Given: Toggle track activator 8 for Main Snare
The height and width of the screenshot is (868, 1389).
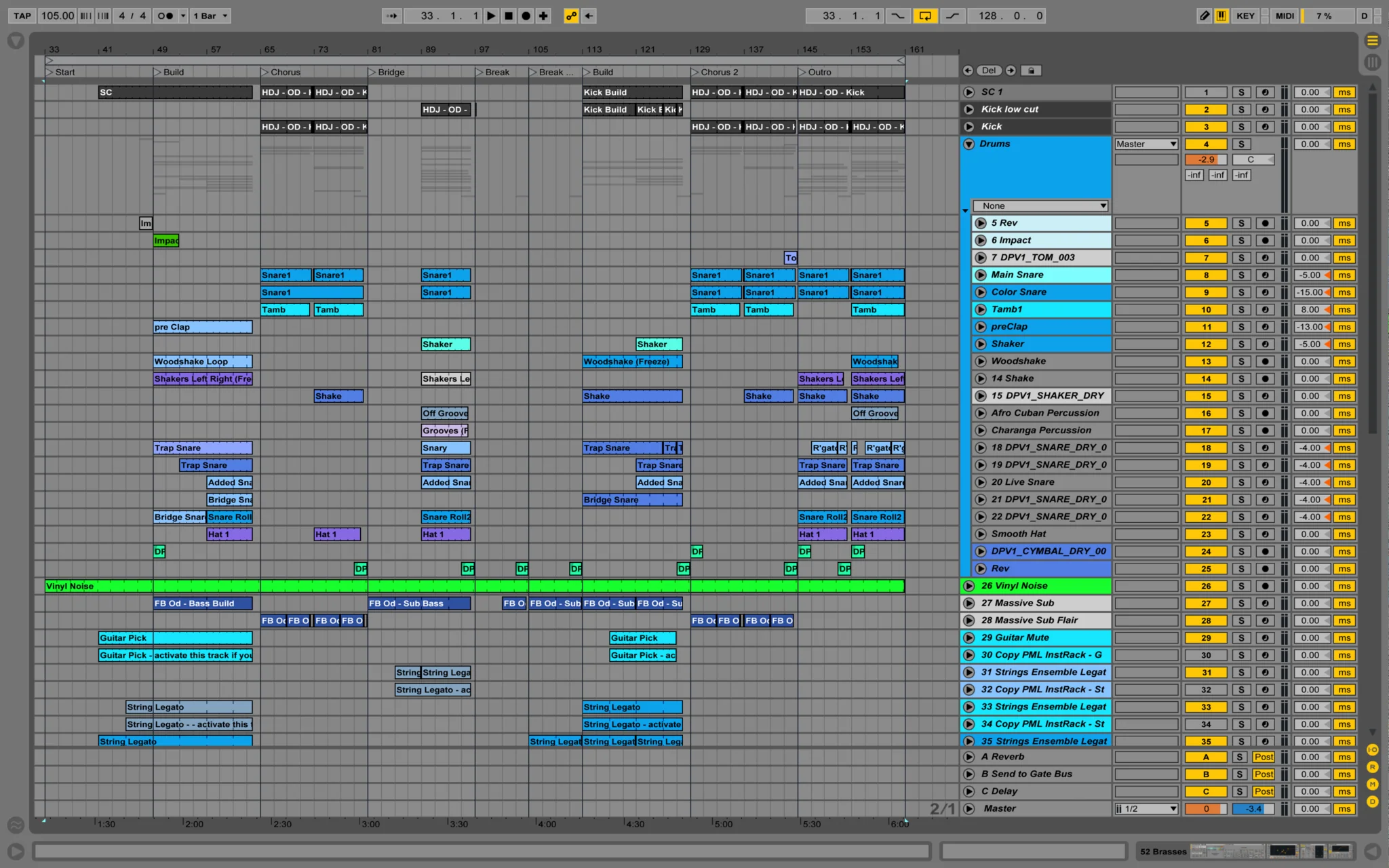Looking at the screenshot, I should (x=1206, y=275).
